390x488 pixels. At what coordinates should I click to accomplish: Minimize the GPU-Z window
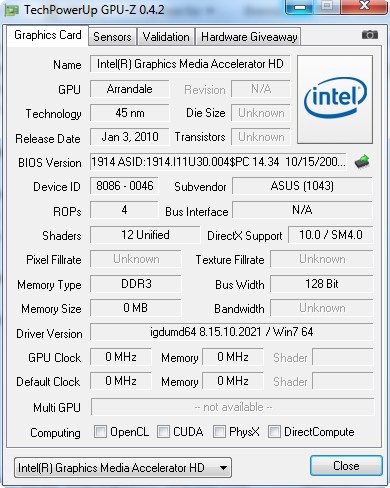click(300, 7)
